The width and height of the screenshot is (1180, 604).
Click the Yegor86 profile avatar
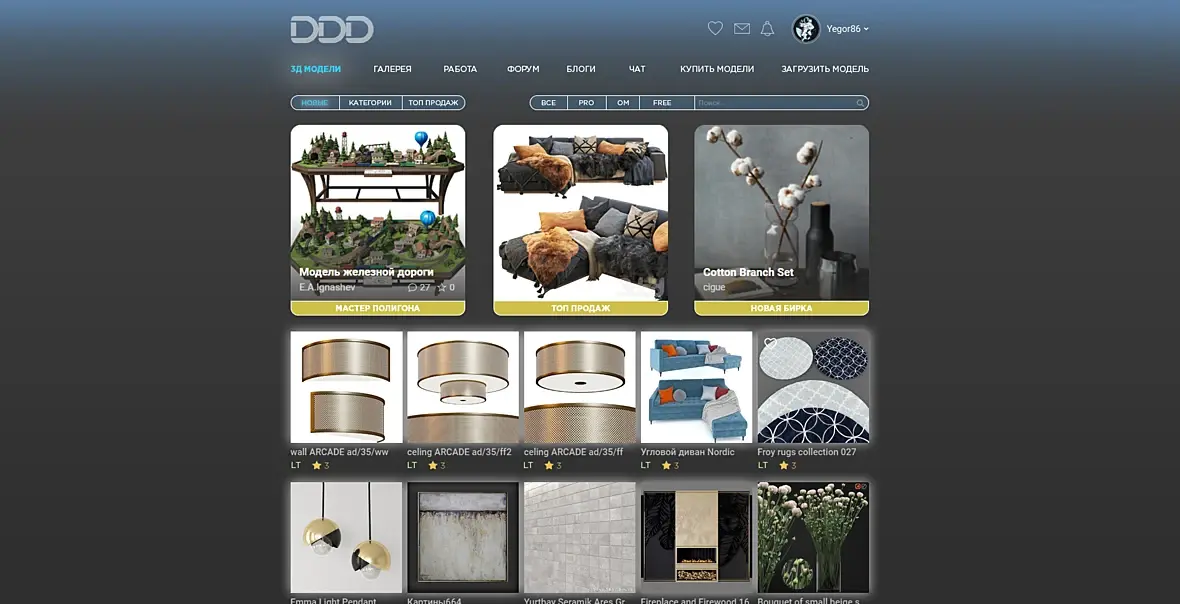click(x=806, y=29)
